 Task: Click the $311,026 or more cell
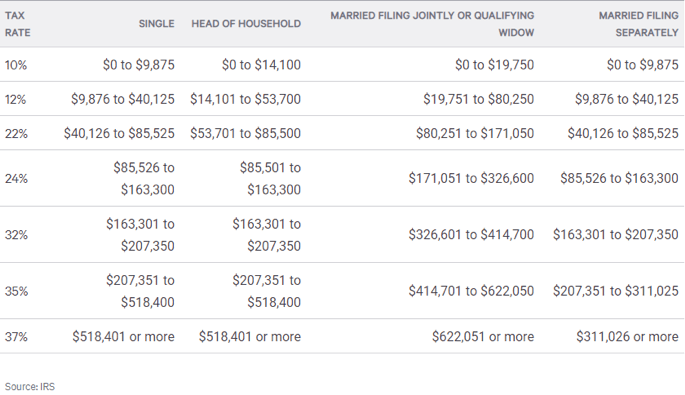click(627, 336)
